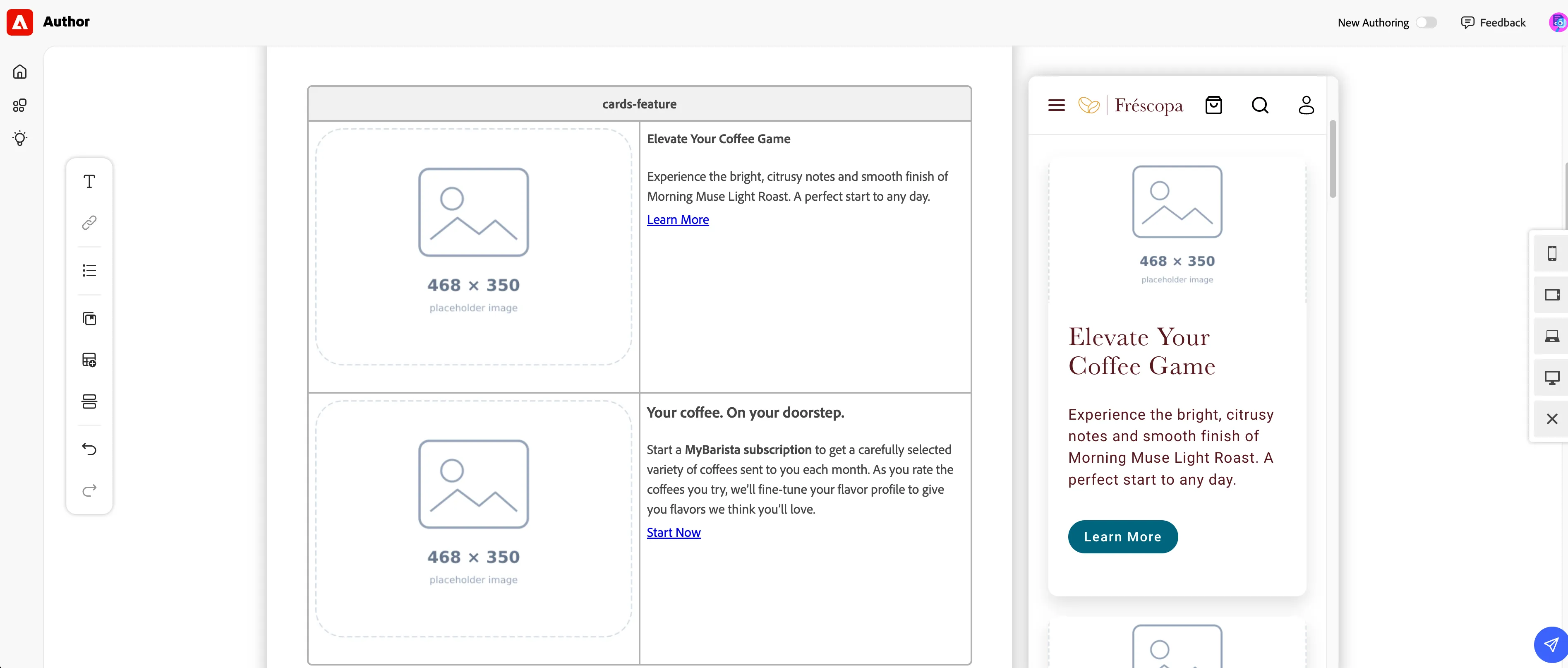Open the hamburger menu in Fréscopa preview

1056,106
